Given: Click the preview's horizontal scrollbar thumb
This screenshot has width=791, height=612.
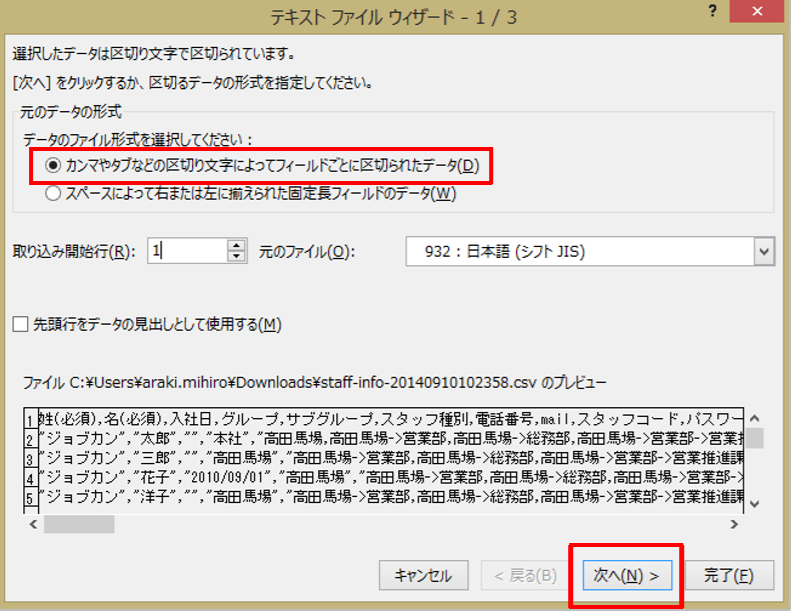Looking at the screenshot, I should click(x=78, y=523).
